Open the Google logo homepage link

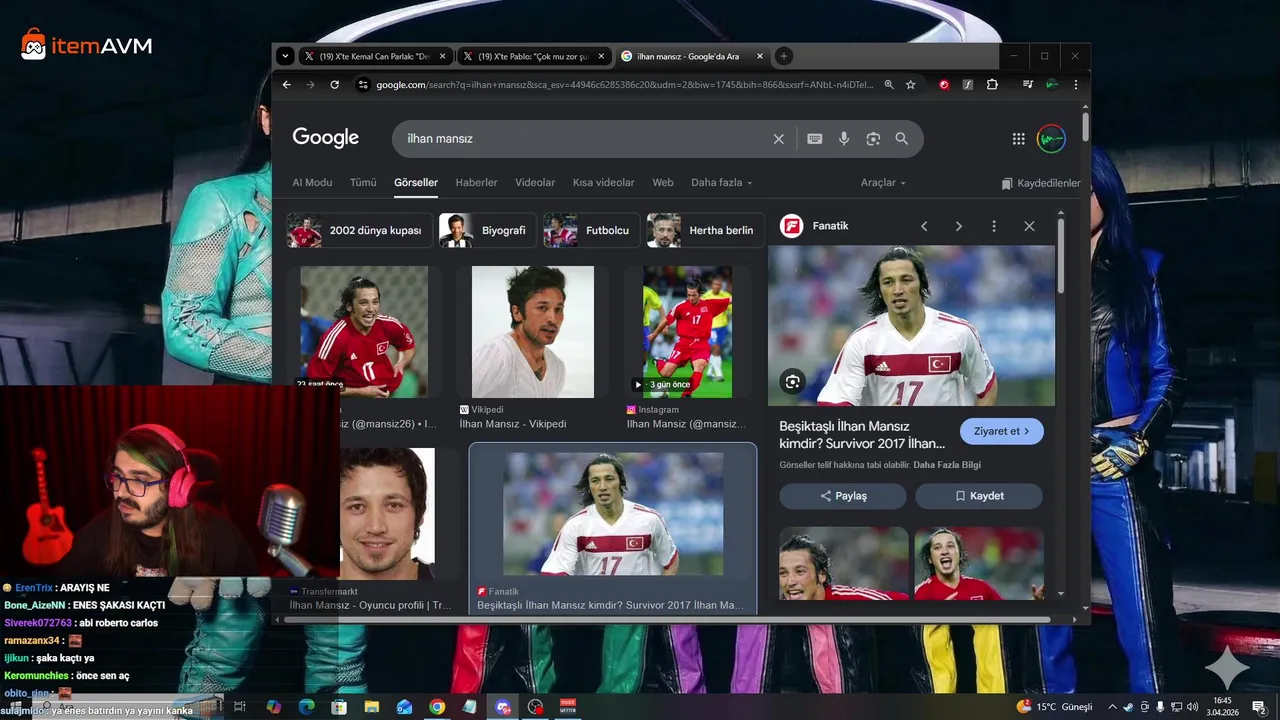point(325,138)
